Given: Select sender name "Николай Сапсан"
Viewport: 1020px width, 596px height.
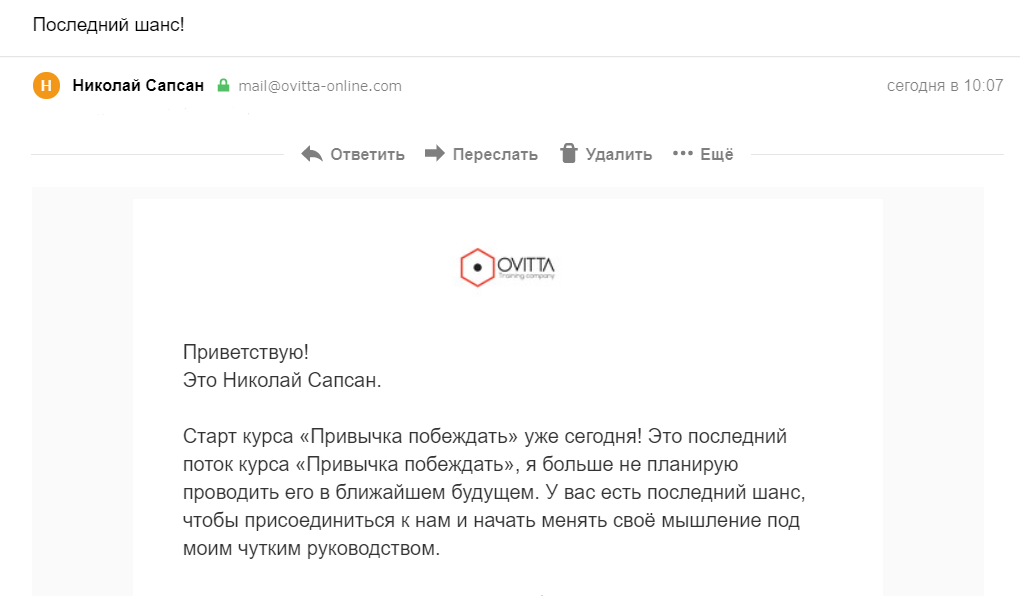Looking at the screenshot, I should (138, 86).
